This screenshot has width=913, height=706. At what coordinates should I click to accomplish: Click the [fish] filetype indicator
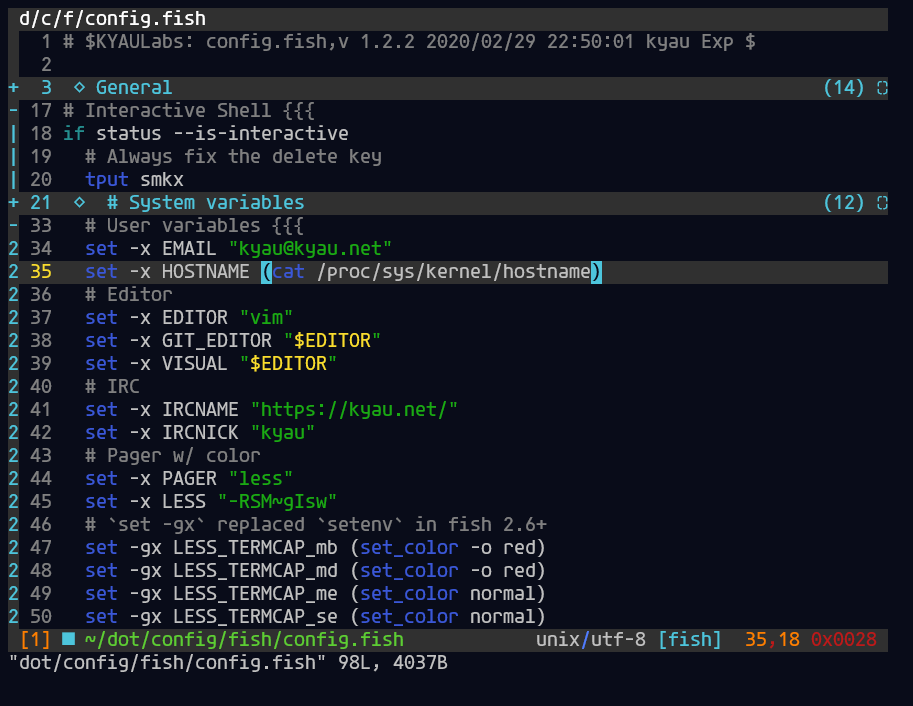pos(689,640)
